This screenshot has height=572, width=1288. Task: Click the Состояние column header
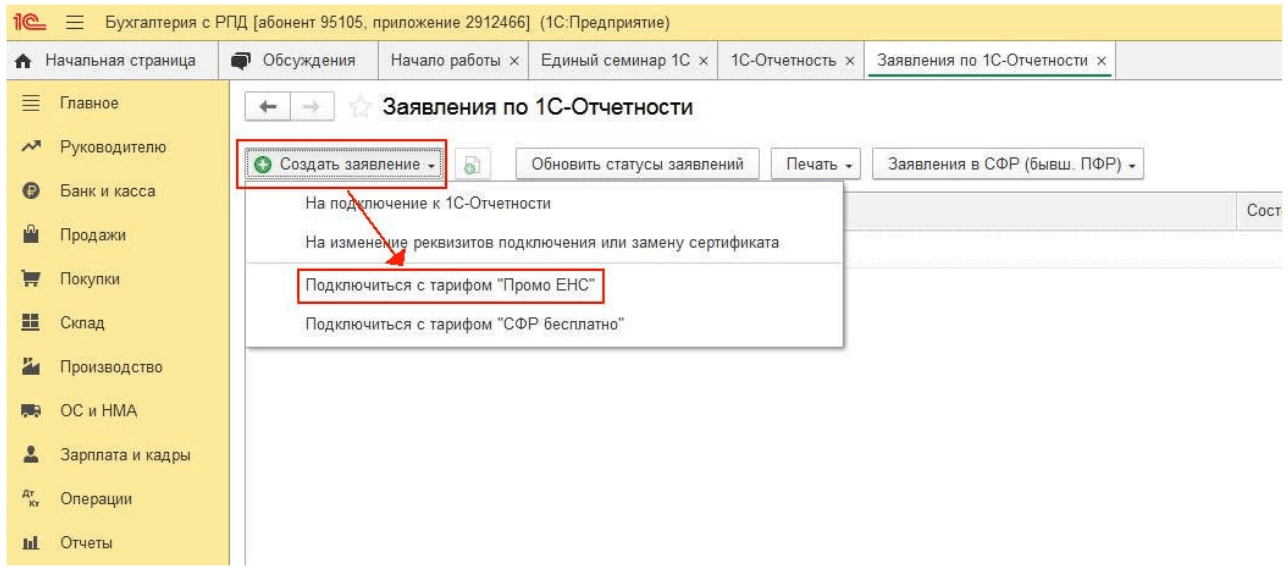1261,212
